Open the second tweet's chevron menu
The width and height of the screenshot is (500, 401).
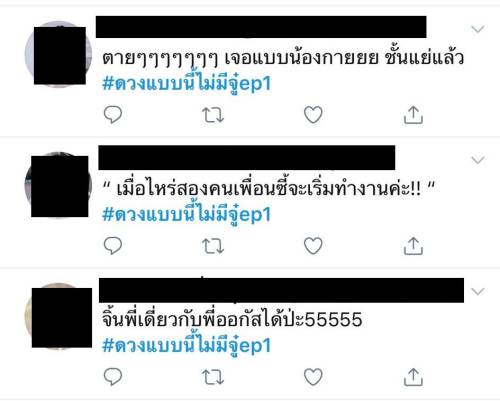(478, 160)
